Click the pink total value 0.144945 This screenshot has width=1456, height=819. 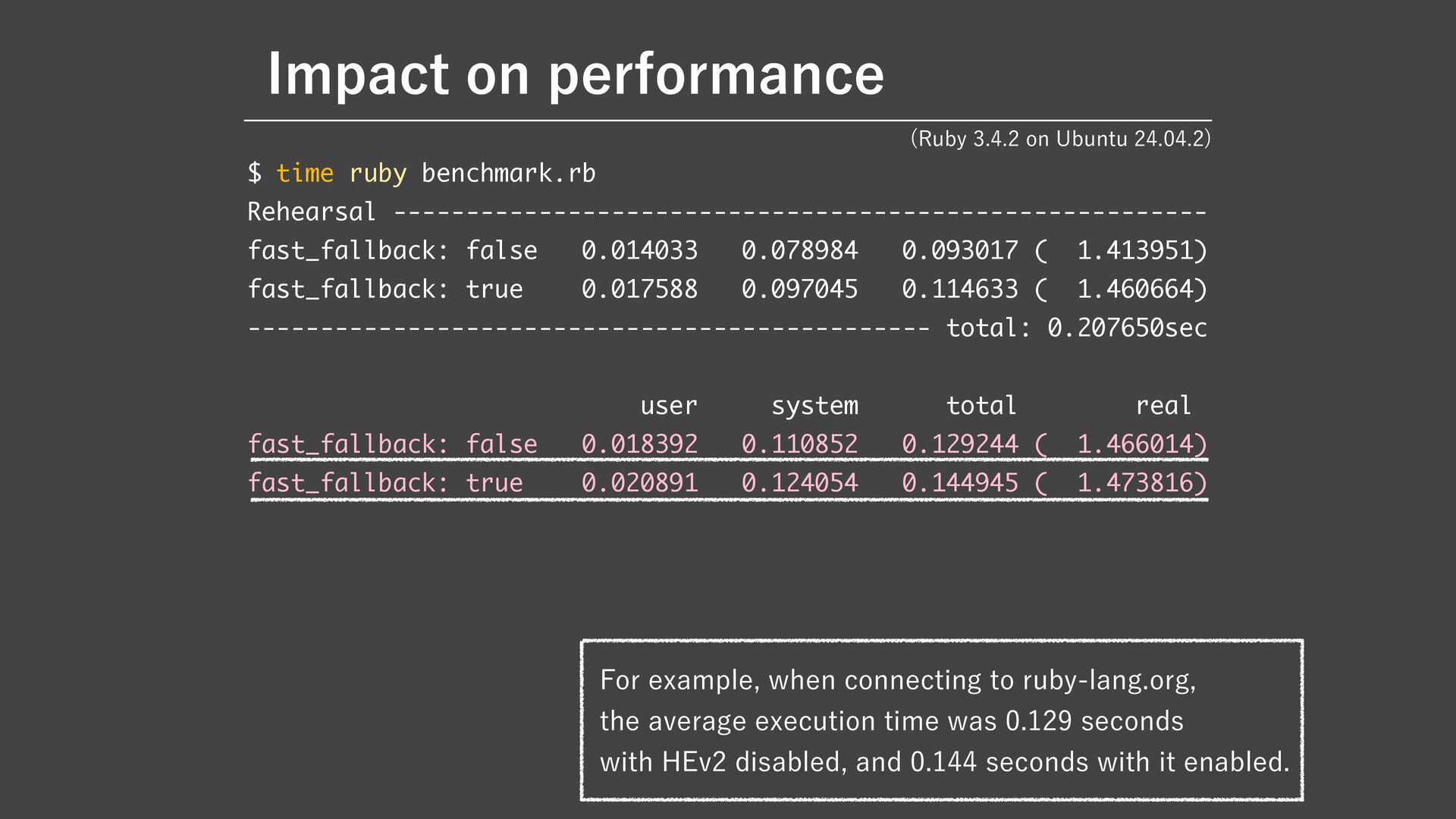pyautogui.click(x=959, y=482)
